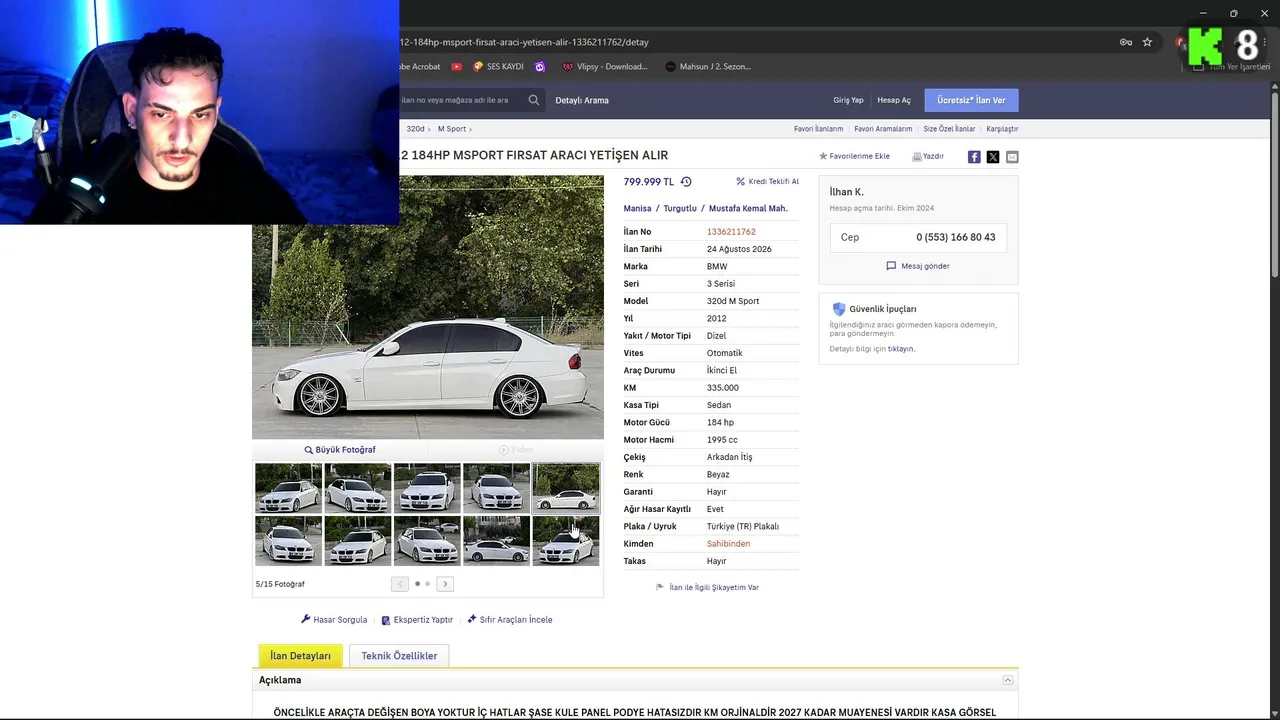Click the Mustafa Kemal Mah. location link
Viewport: 1280px width, 720px height.
coord(748,209)
